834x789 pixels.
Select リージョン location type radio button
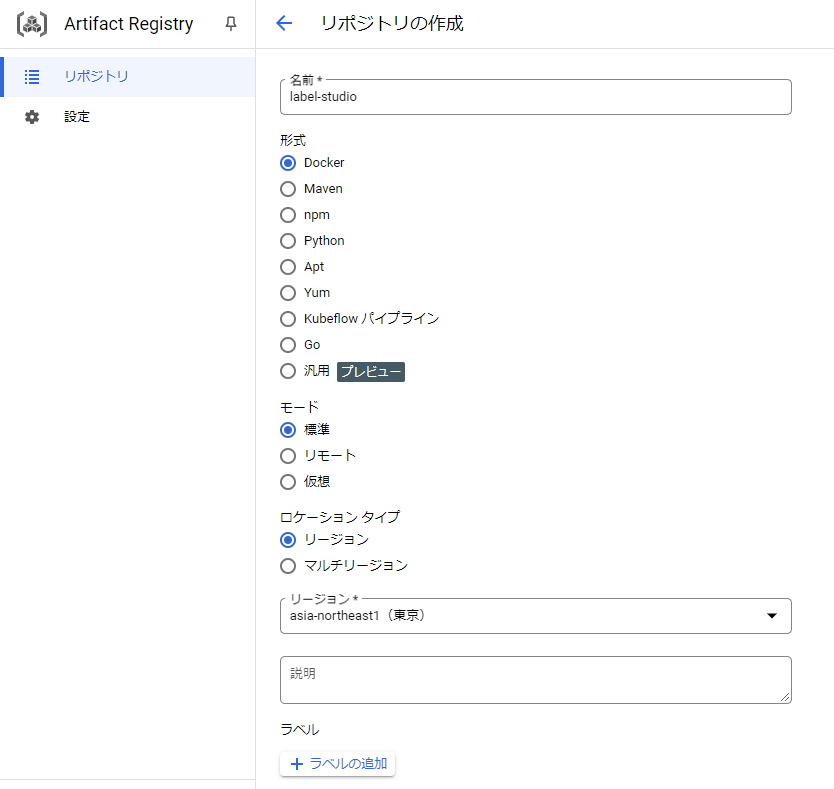pyautogui.click(x=288, y=540)
